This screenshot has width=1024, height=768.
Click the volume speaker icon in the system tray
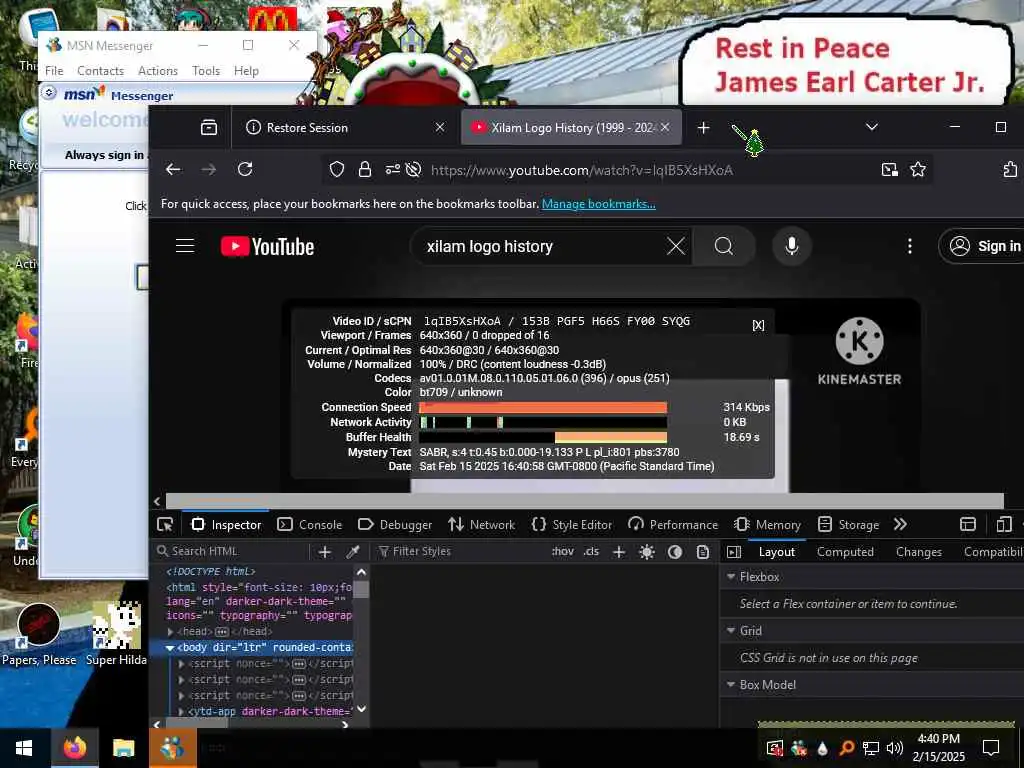pos(895,748)
